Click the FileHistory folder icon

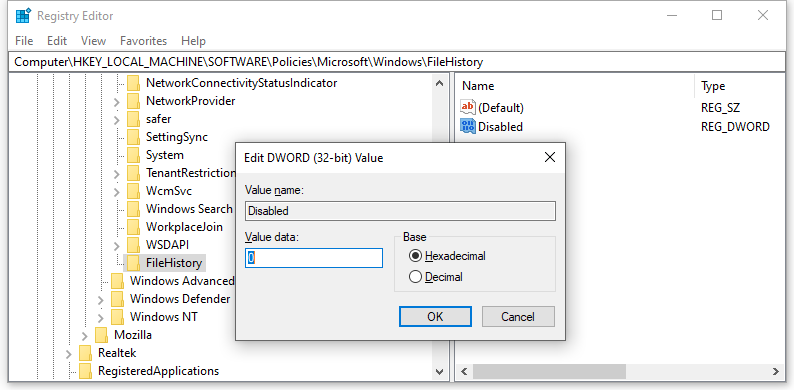point(133,263)
